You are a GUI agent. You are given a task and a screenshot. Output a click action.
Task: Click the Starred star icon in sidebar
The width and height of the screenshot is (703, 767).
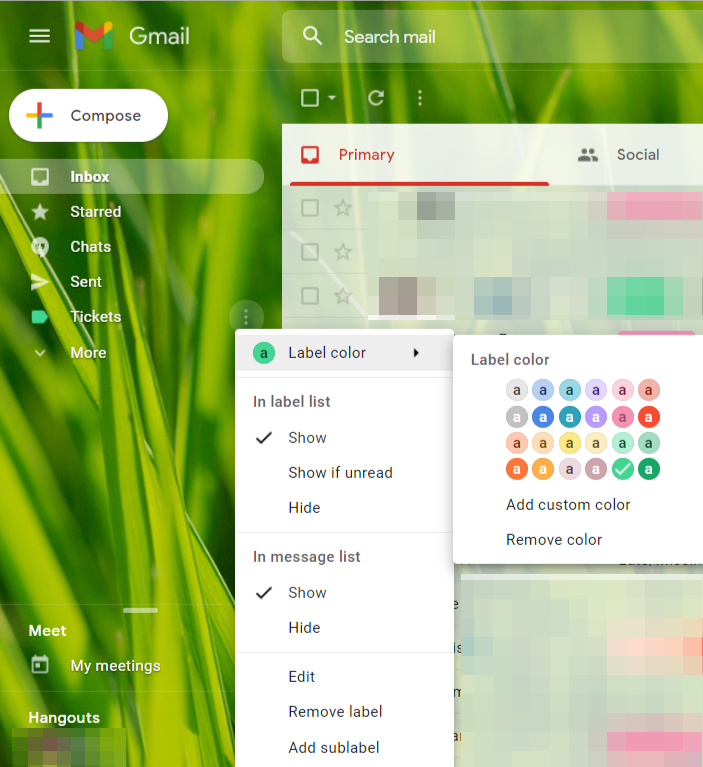coord(40,212)
